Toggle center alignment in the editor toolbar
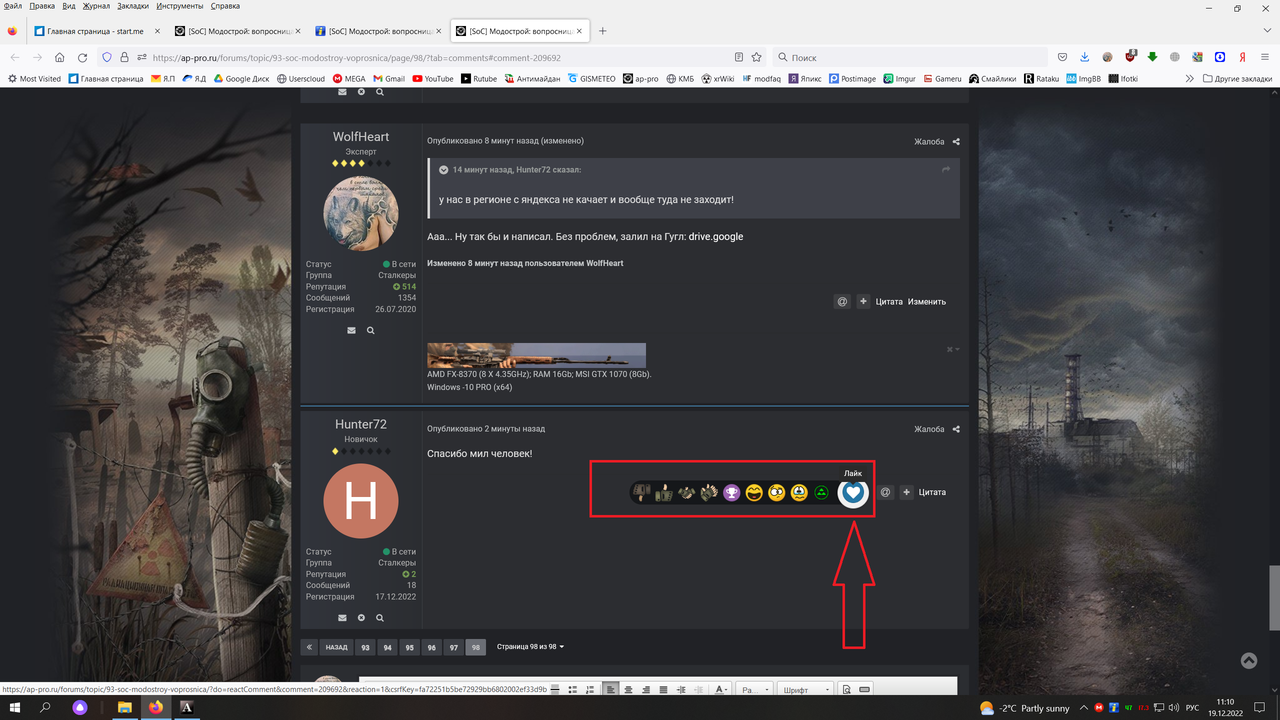The width and height of the screenshot is (1280, 720). click(x=628, y=689)
